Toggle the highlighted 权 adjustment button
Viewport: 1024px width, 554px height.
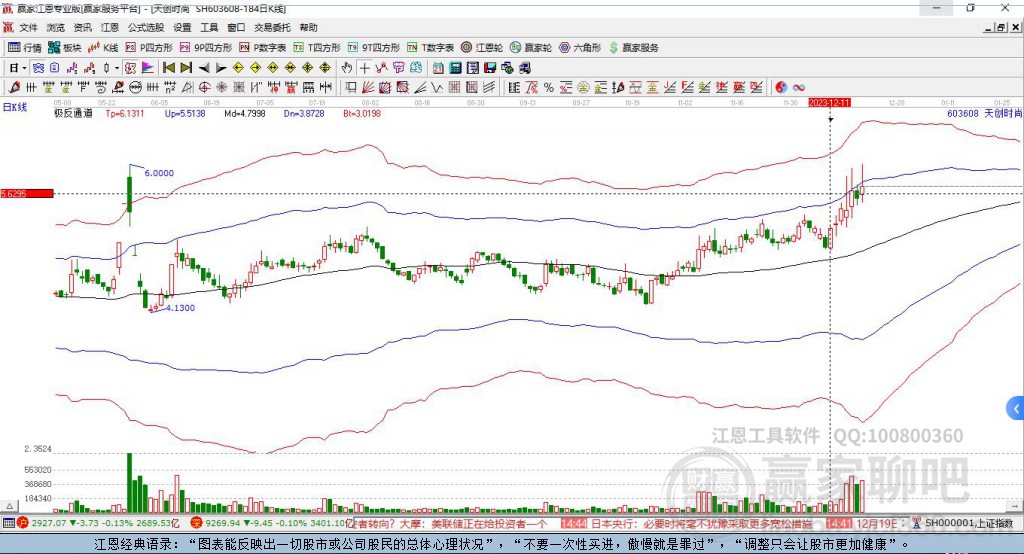(x=130, y=68)
